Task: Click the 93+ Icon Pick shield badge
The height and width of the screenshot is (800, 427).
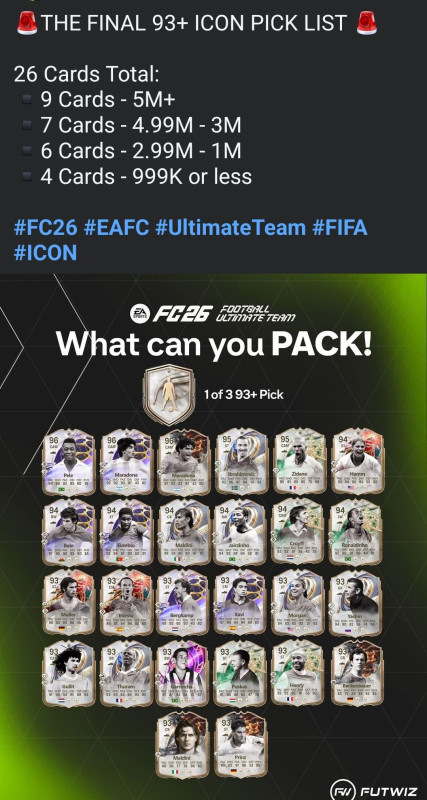Action: (x=168, y=393)
